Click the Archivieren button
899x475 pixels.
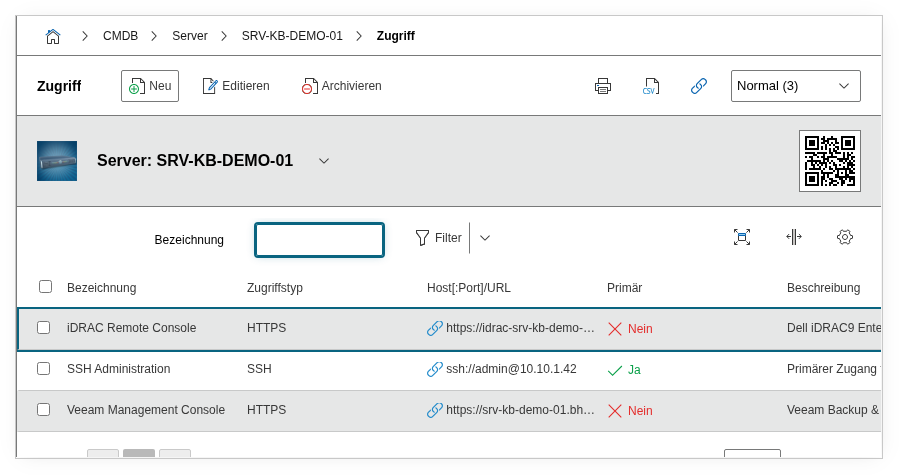(x=341, y=86)
